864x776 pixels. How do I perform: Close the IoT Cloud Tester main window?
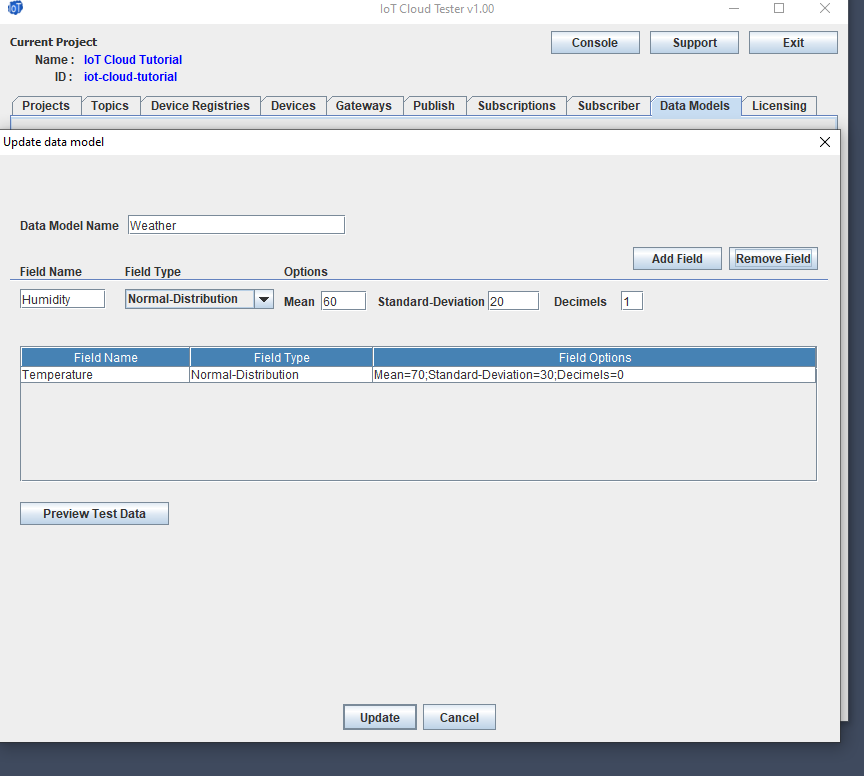pos(825,8)
